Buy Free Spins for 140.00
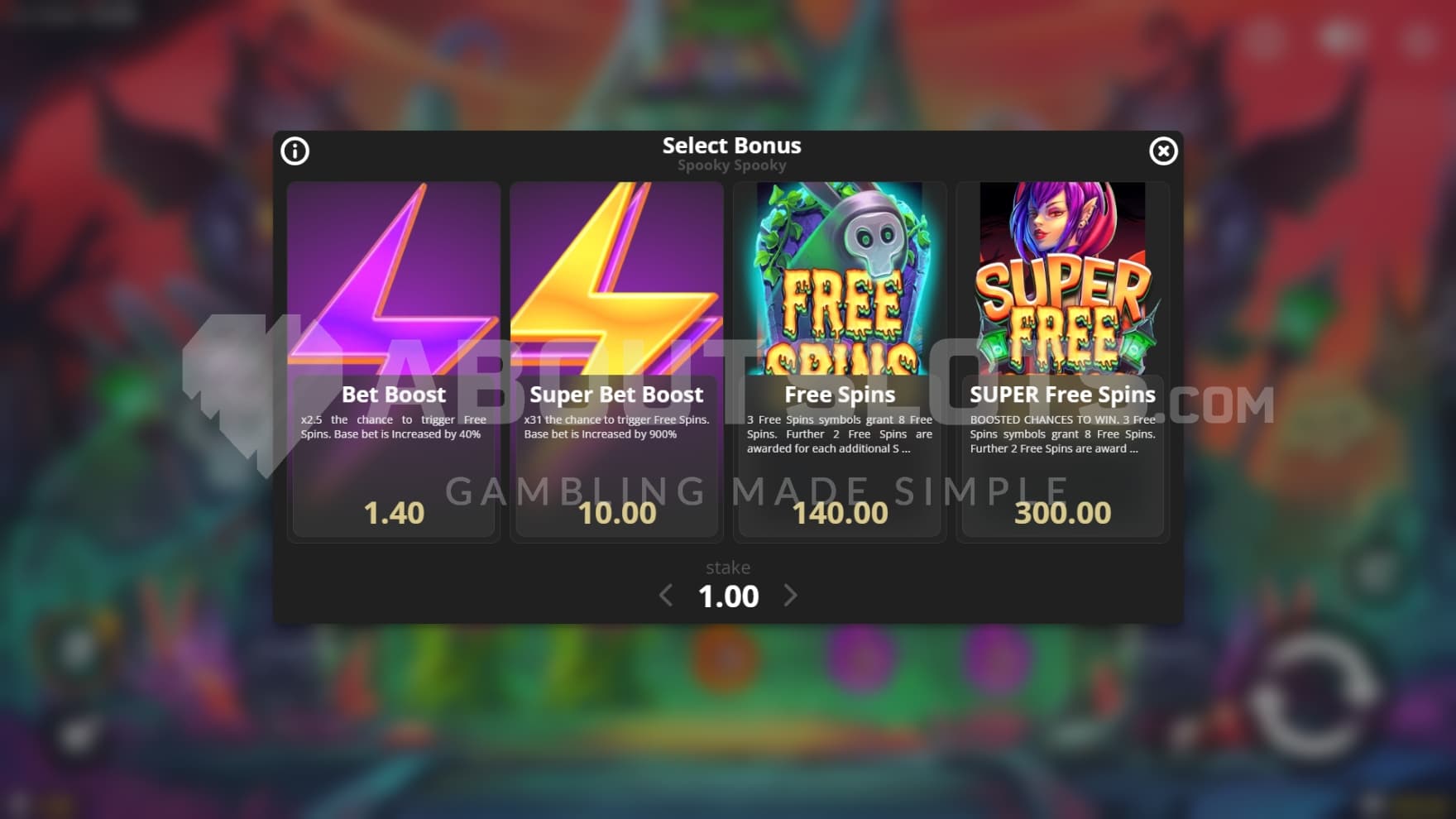Screen dimensions: 1456x819 (x=840, y=513)
